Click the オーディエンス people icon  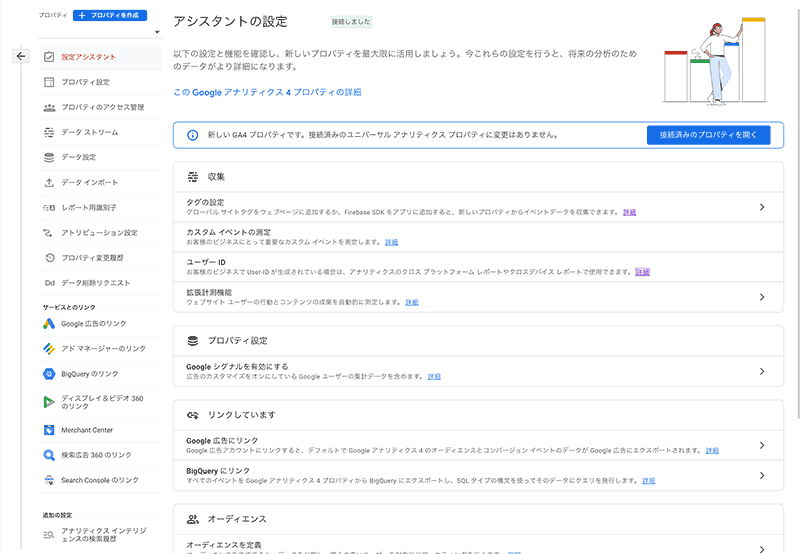[193, 519]
